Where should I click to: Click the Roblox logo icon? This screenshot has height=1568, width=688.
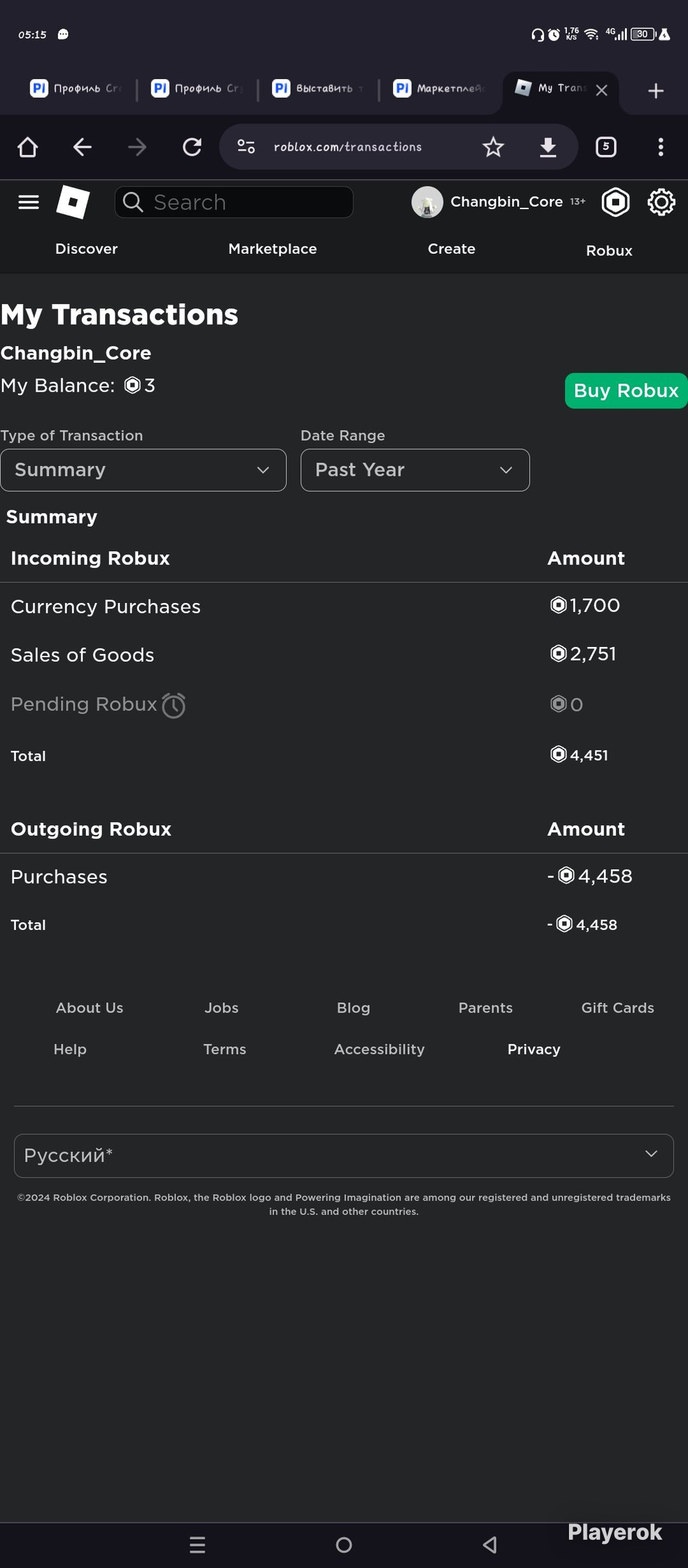coord(73,202)
